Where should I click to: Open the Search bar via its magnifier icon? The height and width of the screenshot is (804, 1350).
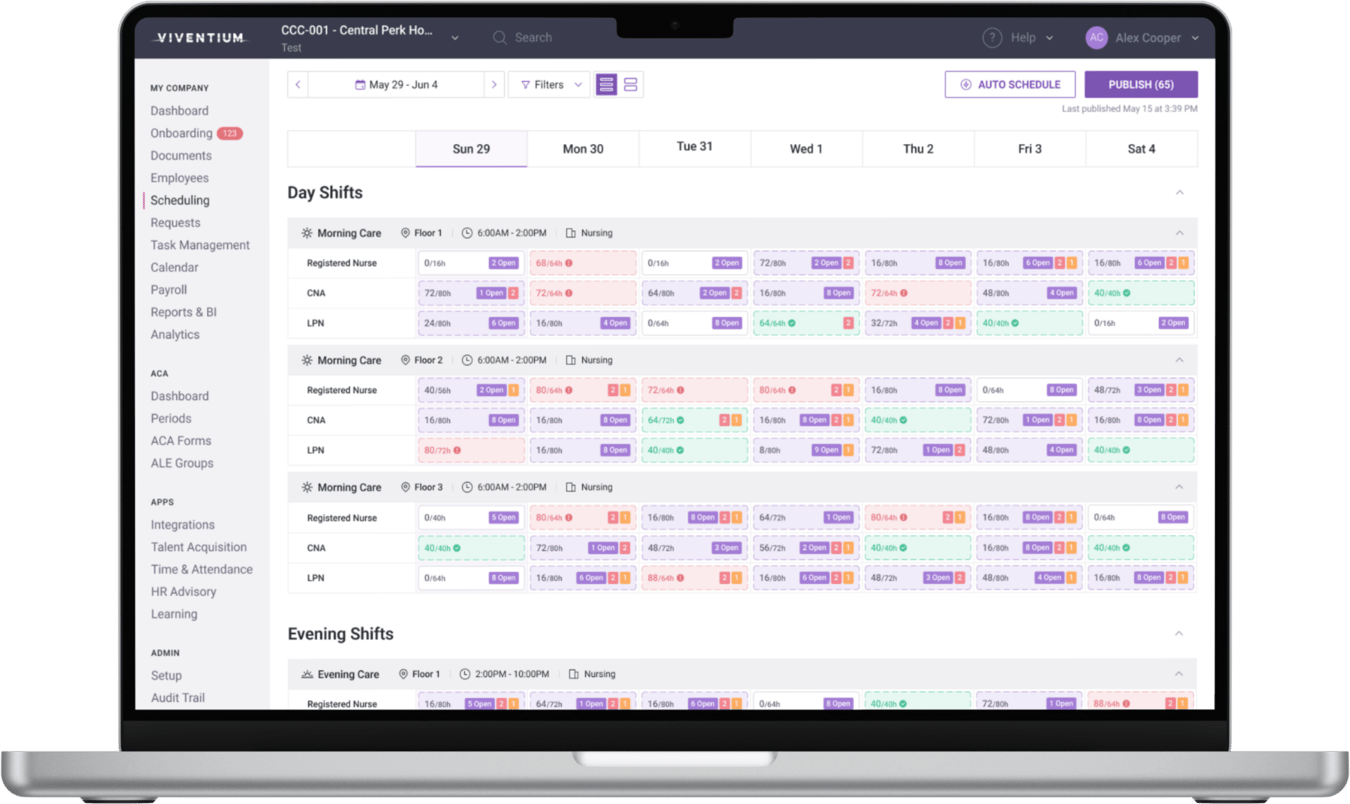click(x=499, y=37)
